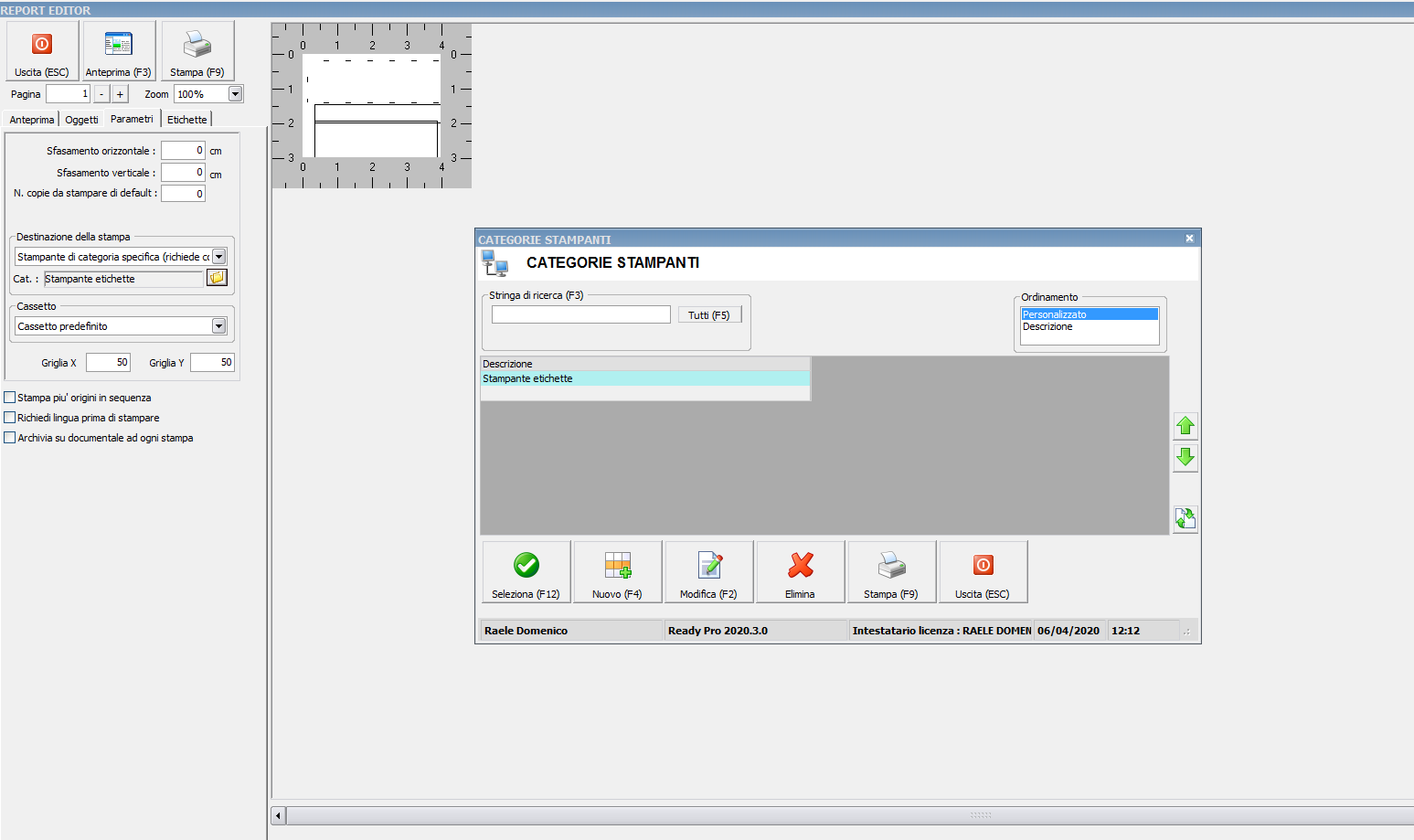Click the date 06/04/2020 in status bar
Image resolution: width=1414 pixels, height=840 pixels.
[1069, 631]
